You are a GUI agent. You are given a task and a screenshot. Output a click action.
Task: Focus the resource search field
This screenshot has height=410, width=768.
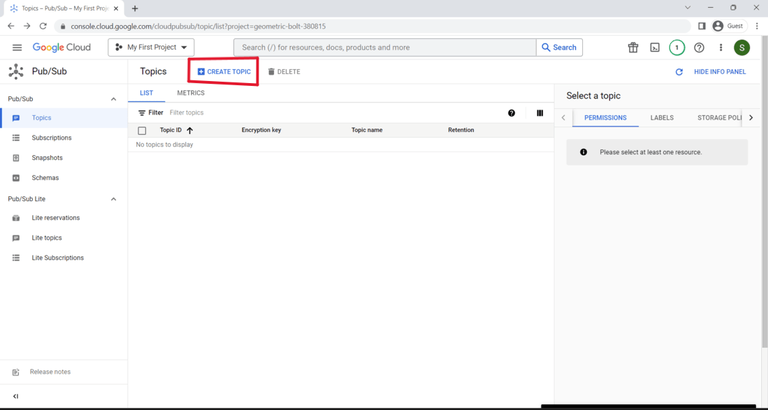tap(384, 48)
